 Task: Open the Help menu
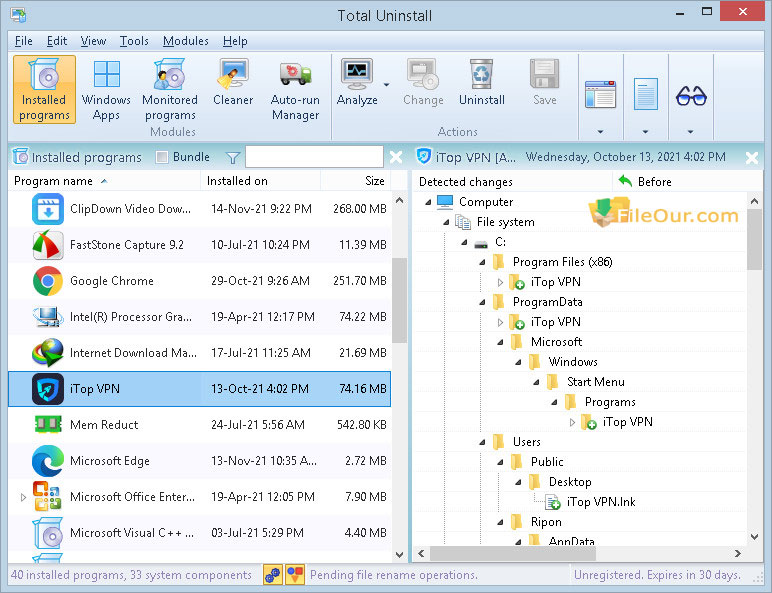pos(235,41)
